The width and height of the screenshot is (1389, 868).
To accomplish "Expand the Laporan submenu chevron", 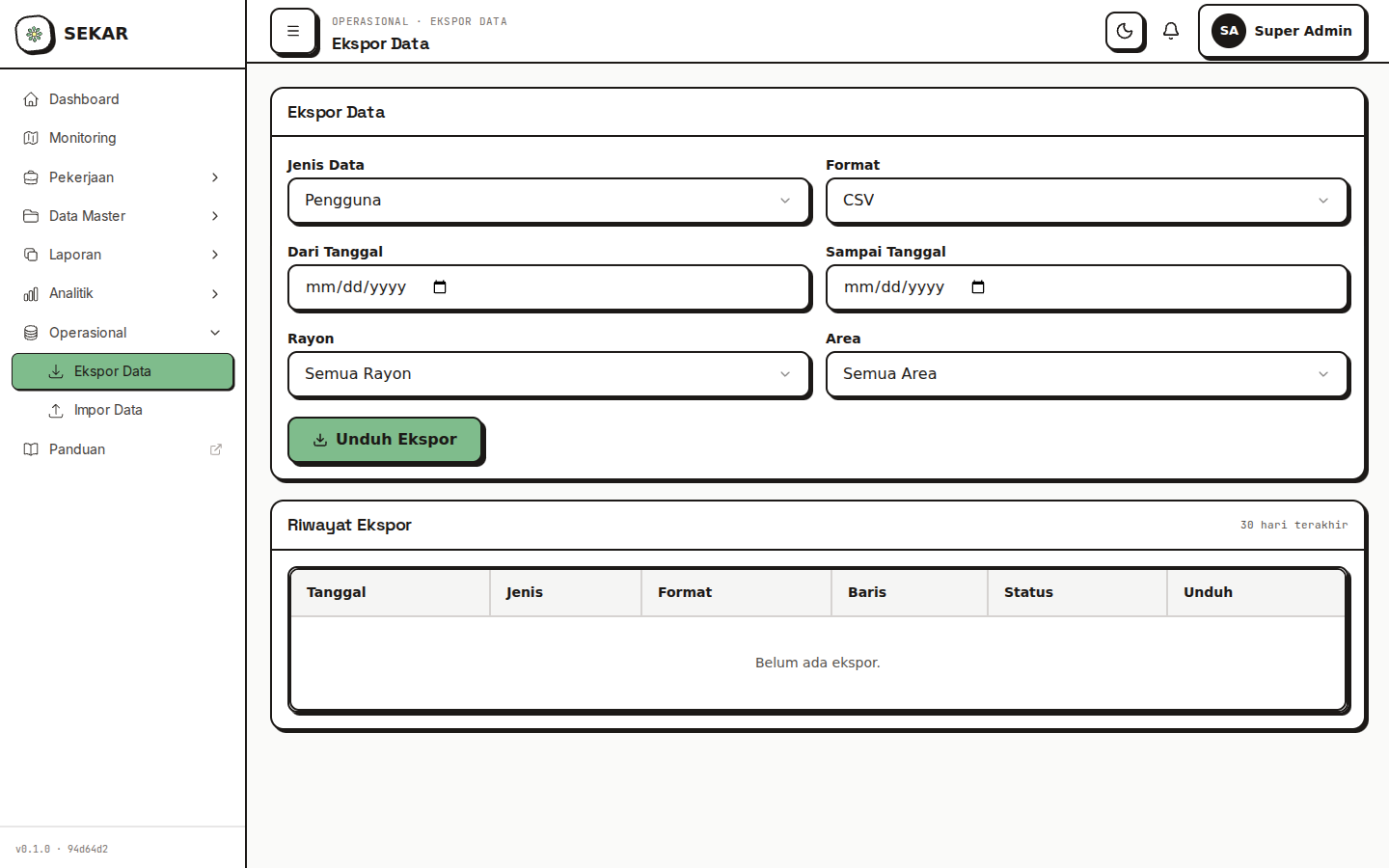I will coord(215,255).
